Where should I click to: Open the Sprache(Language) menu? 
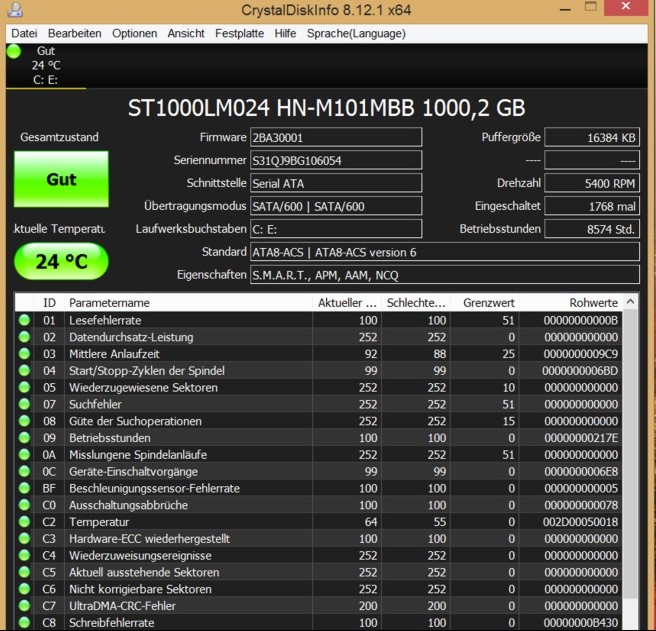356,33
